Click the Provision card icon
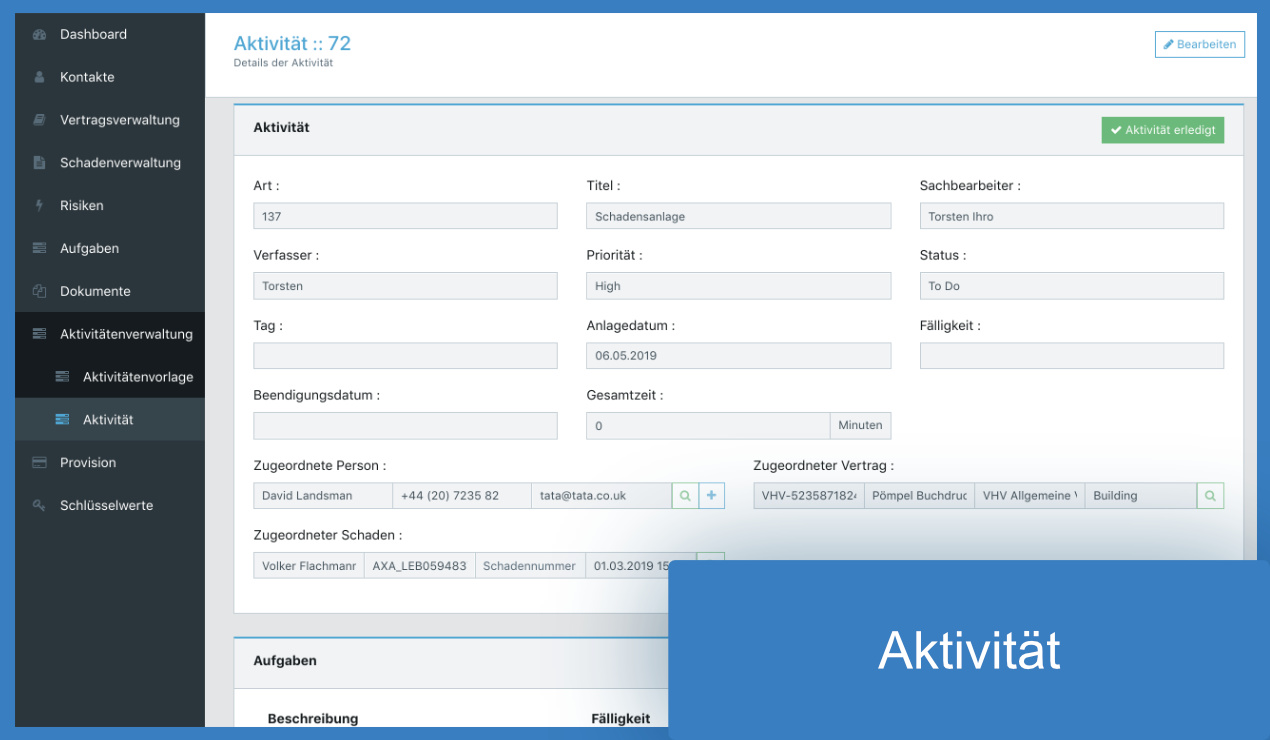Viewport: 1270px width, 740px height. (40, 463)
